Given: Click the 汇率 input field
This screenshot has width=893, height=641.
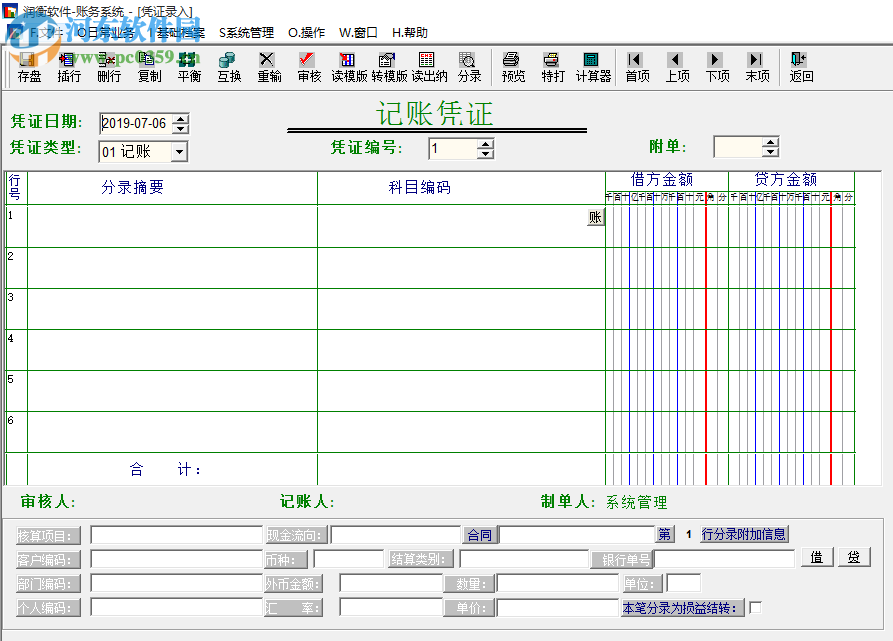Looking at the screenshot, I should click(x=391, y=607).
